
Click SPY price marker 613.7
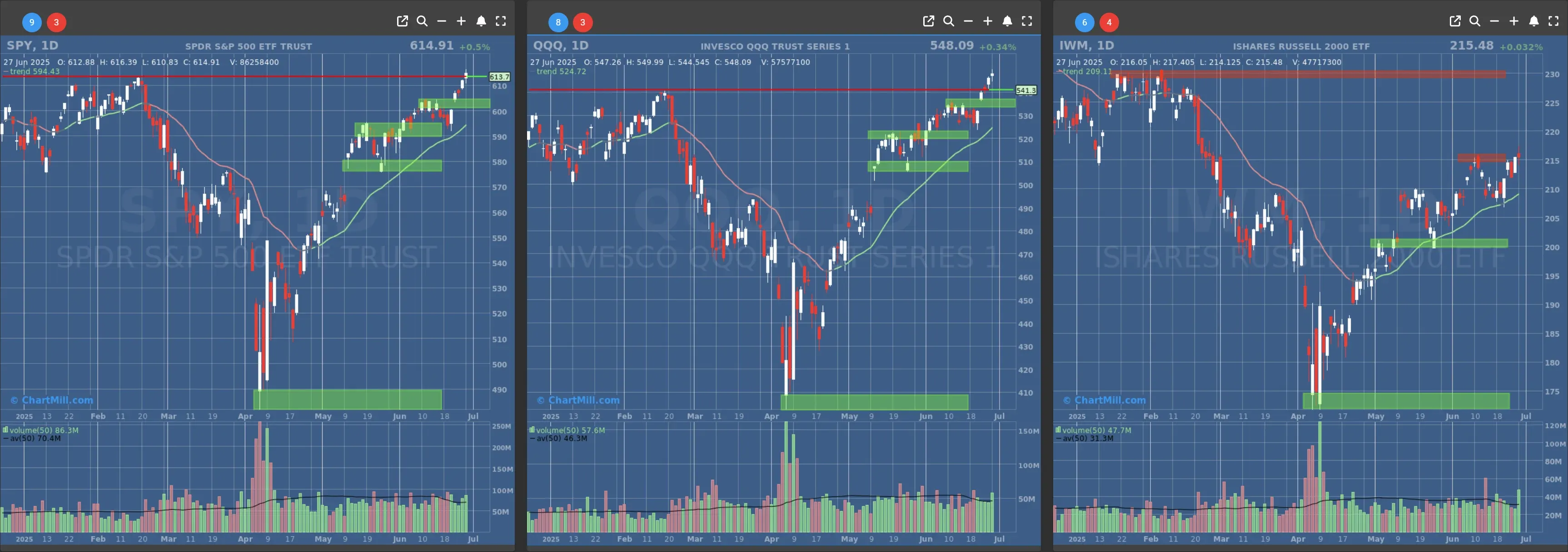click(x=500, y=77)
